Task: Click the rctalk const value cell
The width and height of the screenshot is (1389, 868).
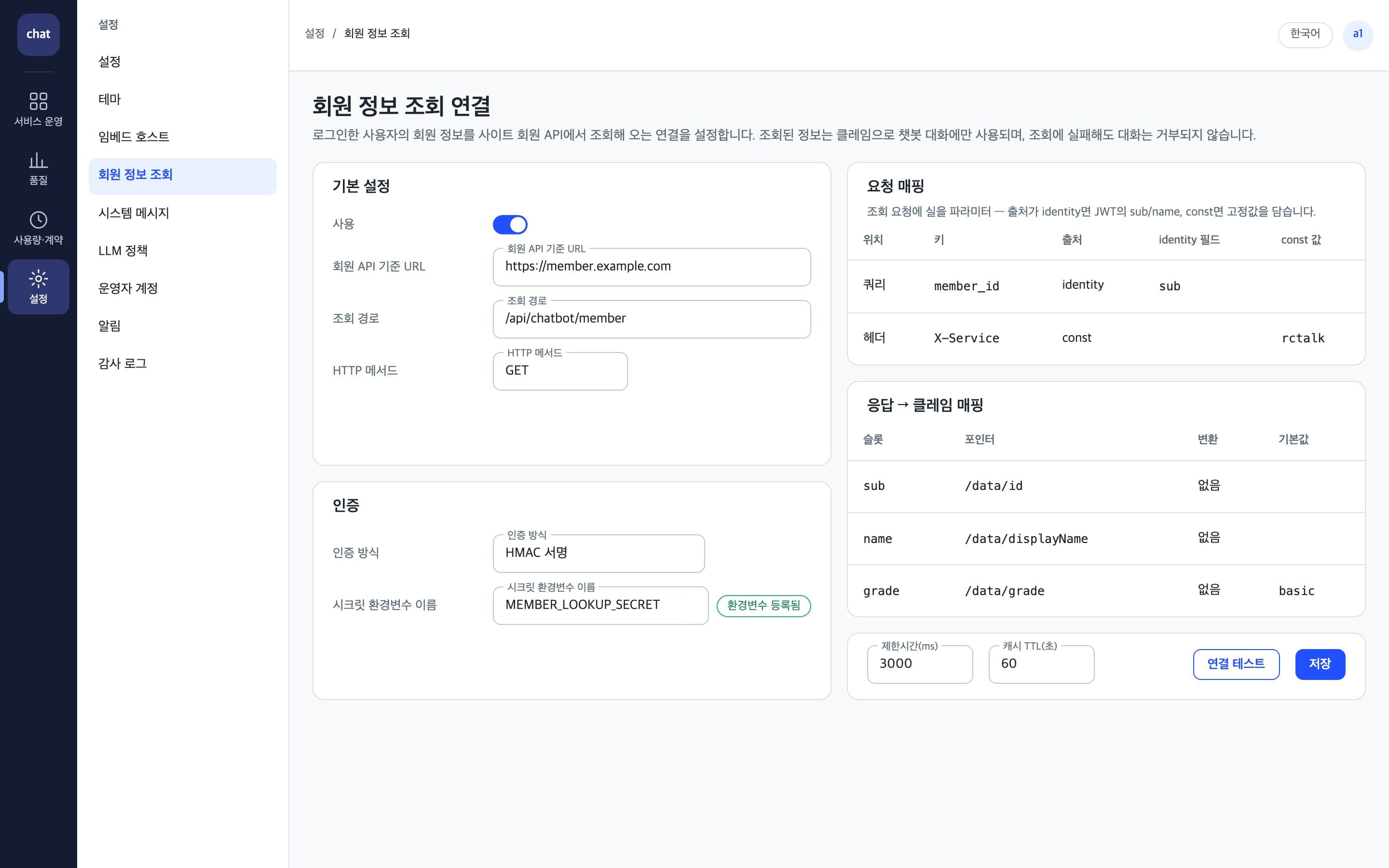Action: pyautogui.click(x=1303, y=338)
